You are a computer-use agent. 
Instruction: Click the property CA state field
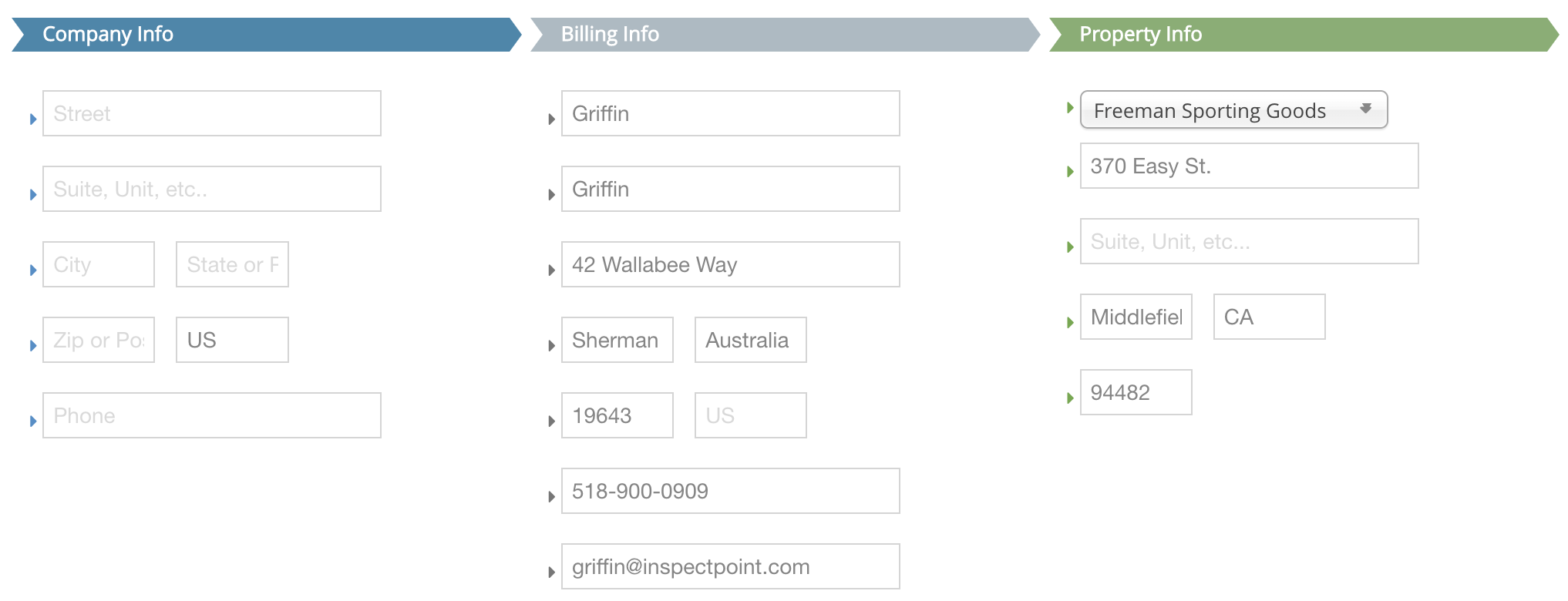pos(1270,317)
